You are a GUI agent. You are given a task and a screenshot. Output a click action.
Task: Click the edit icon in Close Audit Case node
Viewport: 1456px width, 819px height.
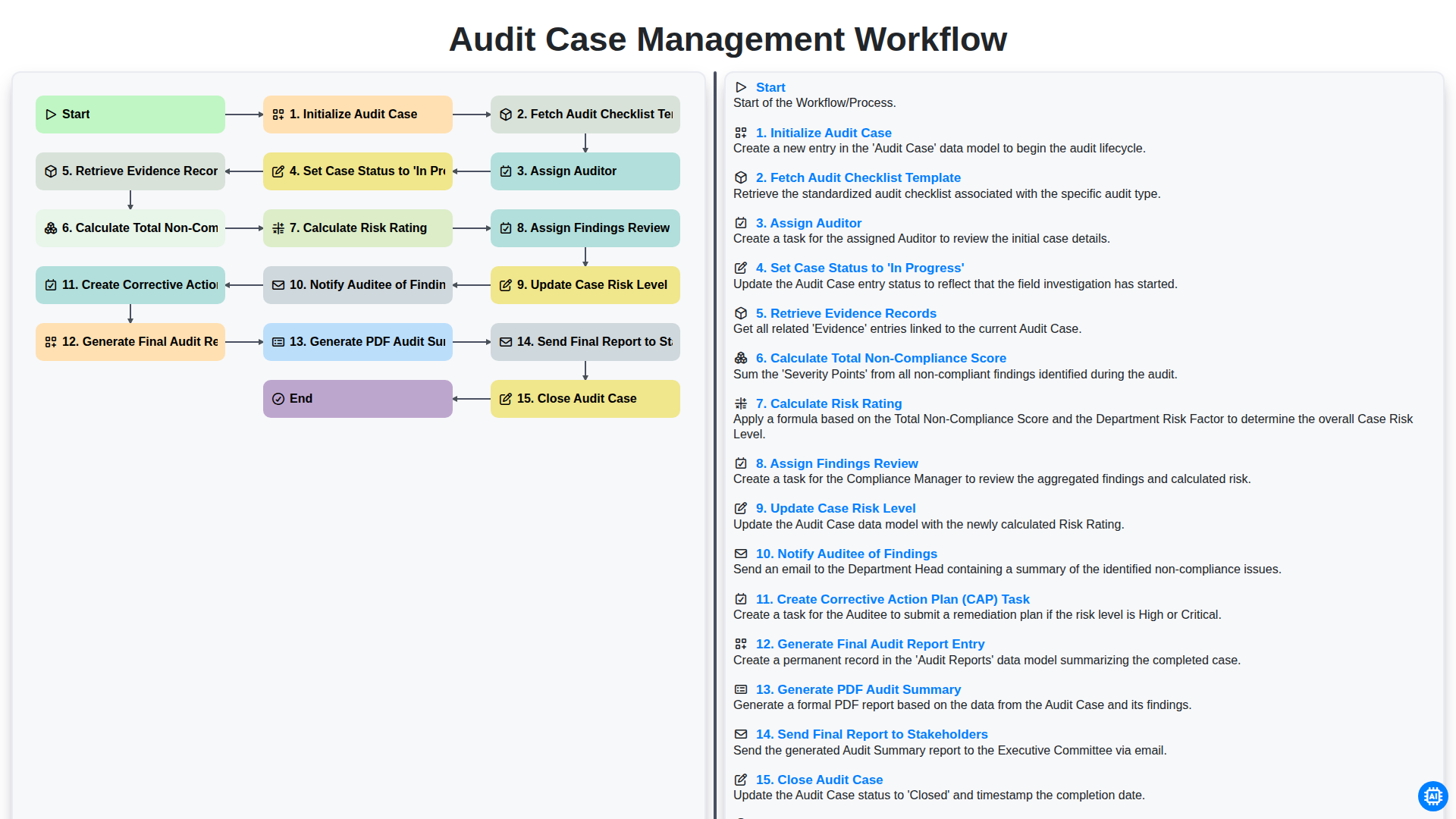tap(506, 399)
